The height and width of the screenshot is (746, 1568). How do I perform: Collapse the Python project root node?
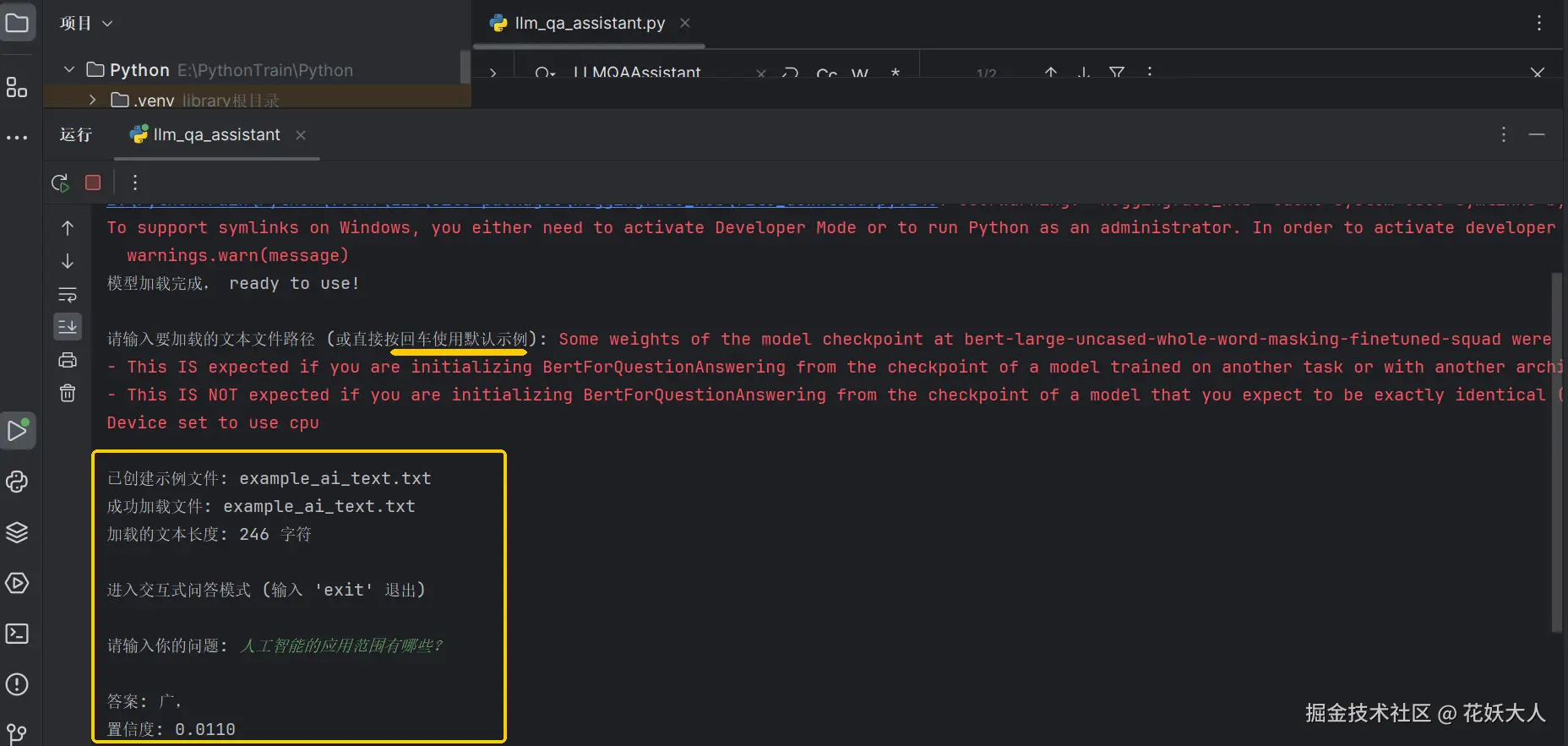(x=69, y=69)
